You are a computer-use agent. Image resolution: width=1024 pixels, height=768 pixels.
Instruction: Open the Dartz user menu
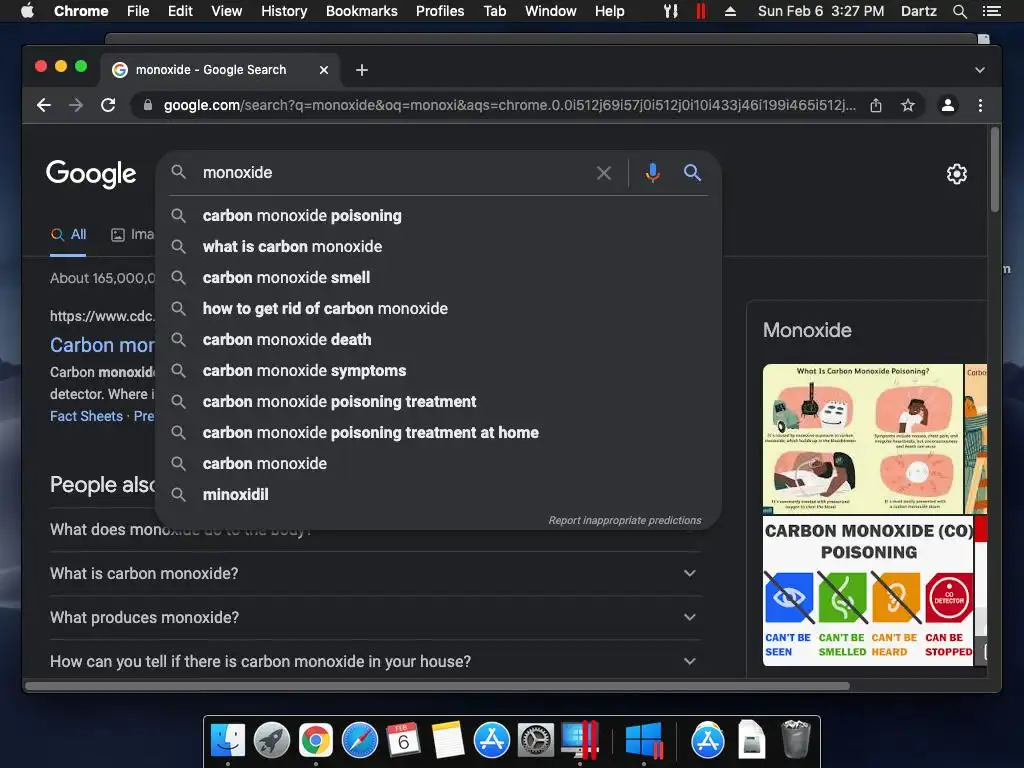coord(918,11)
